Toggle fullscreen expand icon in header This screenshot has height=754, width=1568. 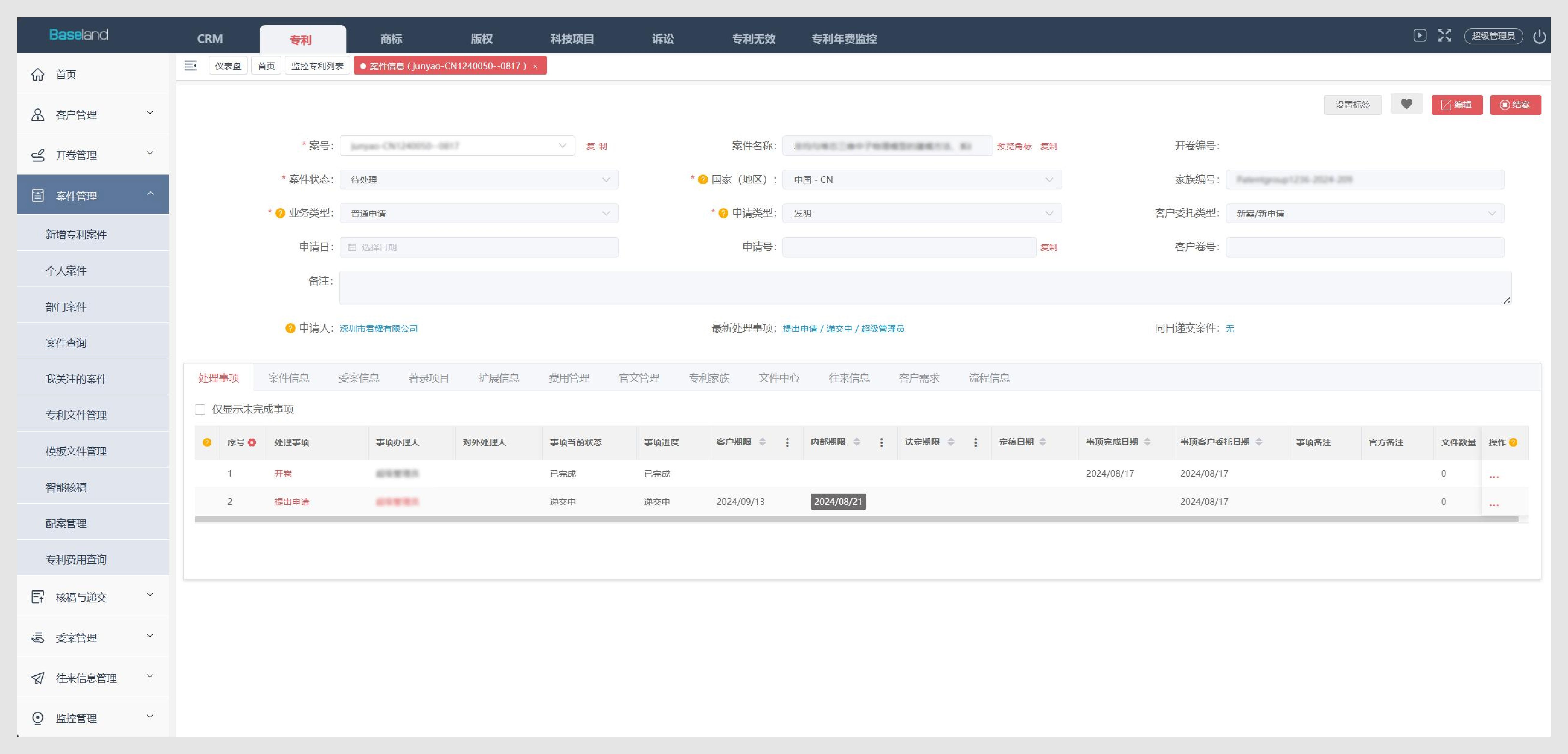(1444, 35)
